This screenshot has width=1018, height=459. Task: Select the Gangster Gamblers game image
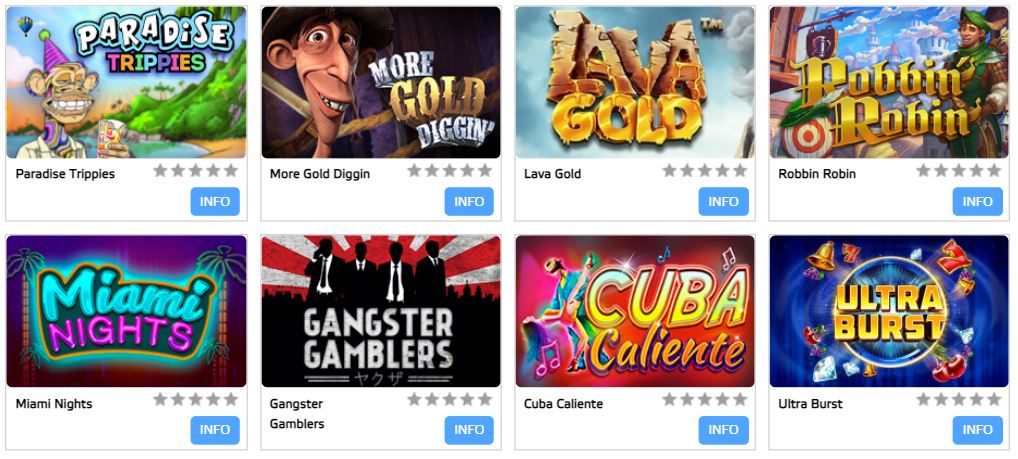[x=381, y=311]
